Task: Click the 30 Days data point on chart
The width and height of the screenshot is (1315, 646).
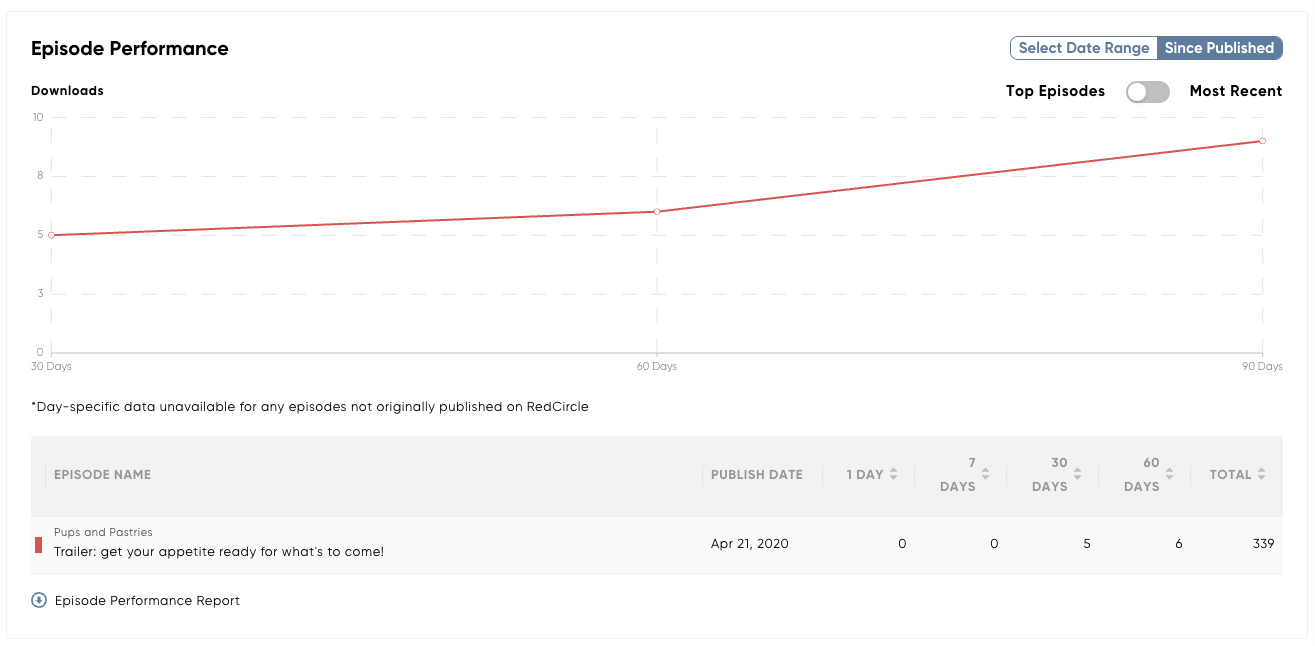Action: point(51,235)
